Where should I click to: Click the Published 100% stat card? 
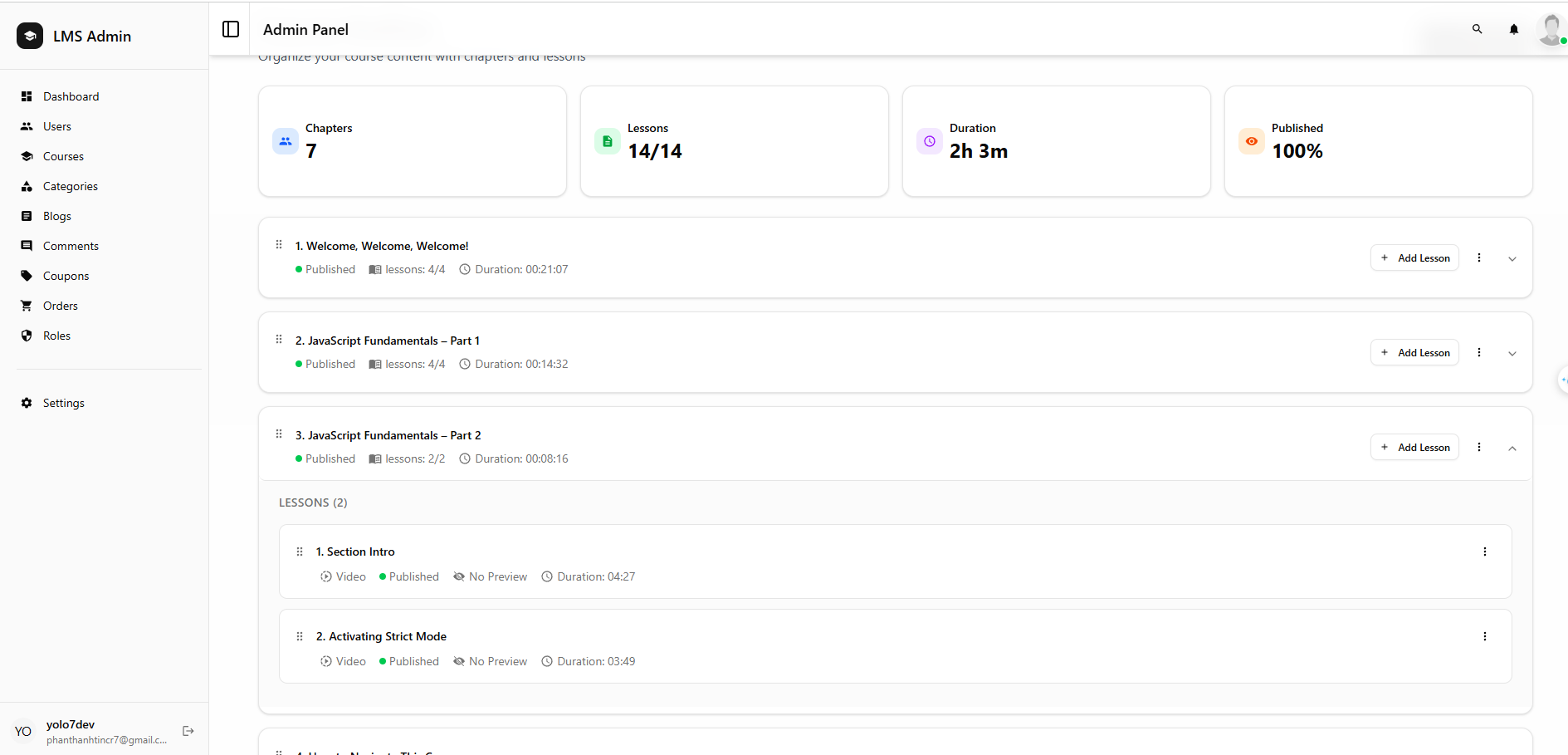pyautogui.click(x=1377, y=141)
